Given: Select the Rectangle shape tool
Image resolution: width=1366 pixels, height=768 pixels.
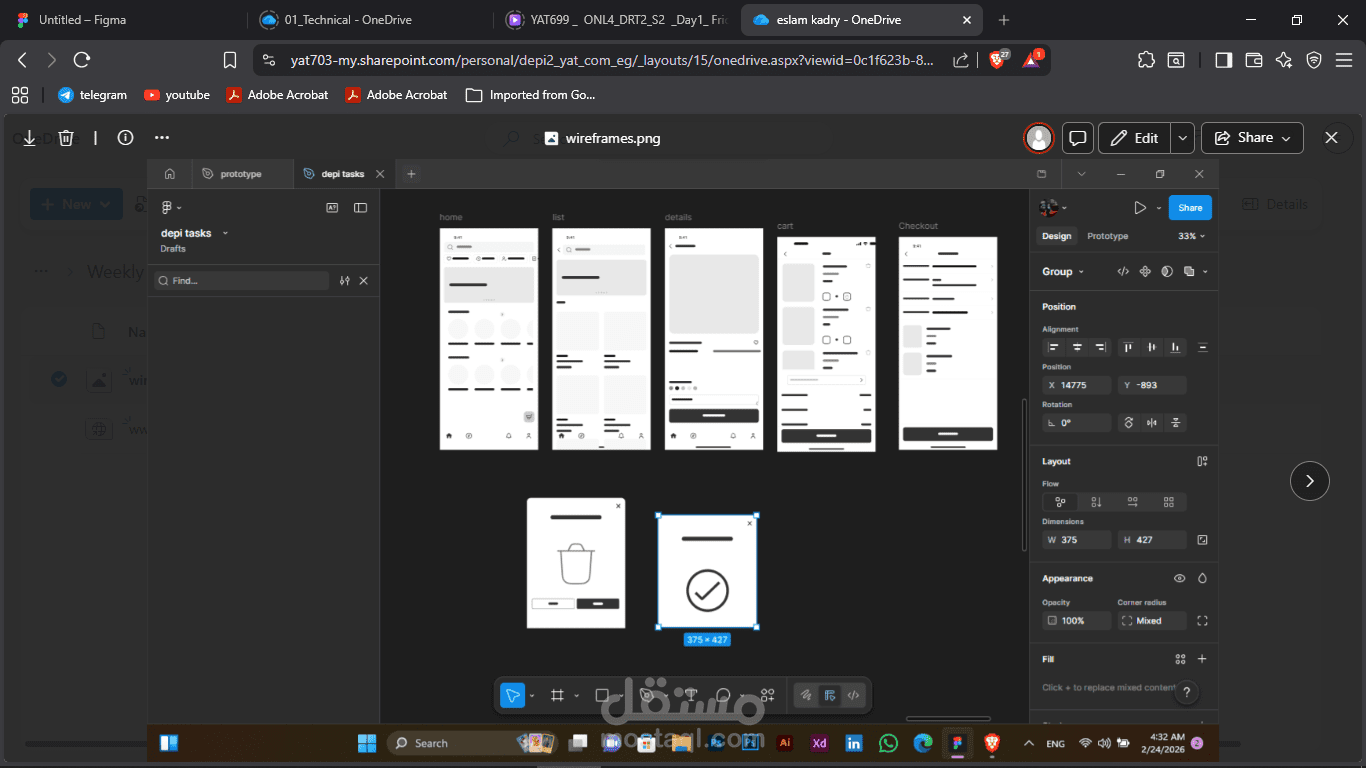Looking at the screenshot, I should click(x=601, y=695).
